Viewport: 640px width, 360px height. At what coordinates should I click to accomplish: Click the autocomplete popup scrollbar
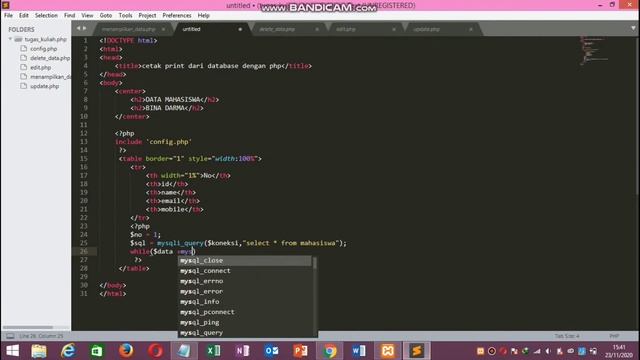[315, 263]
